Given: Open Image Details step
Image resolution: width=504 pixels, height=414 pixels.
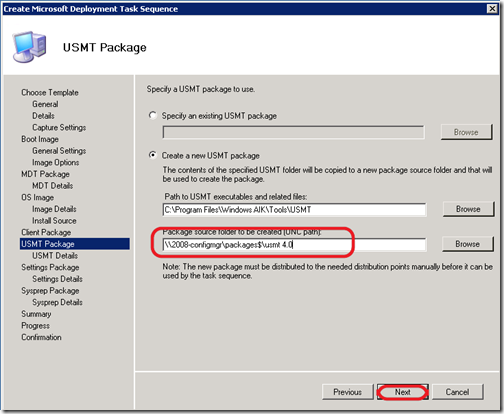Looking at the screenshot, I should tap(54, 209).
